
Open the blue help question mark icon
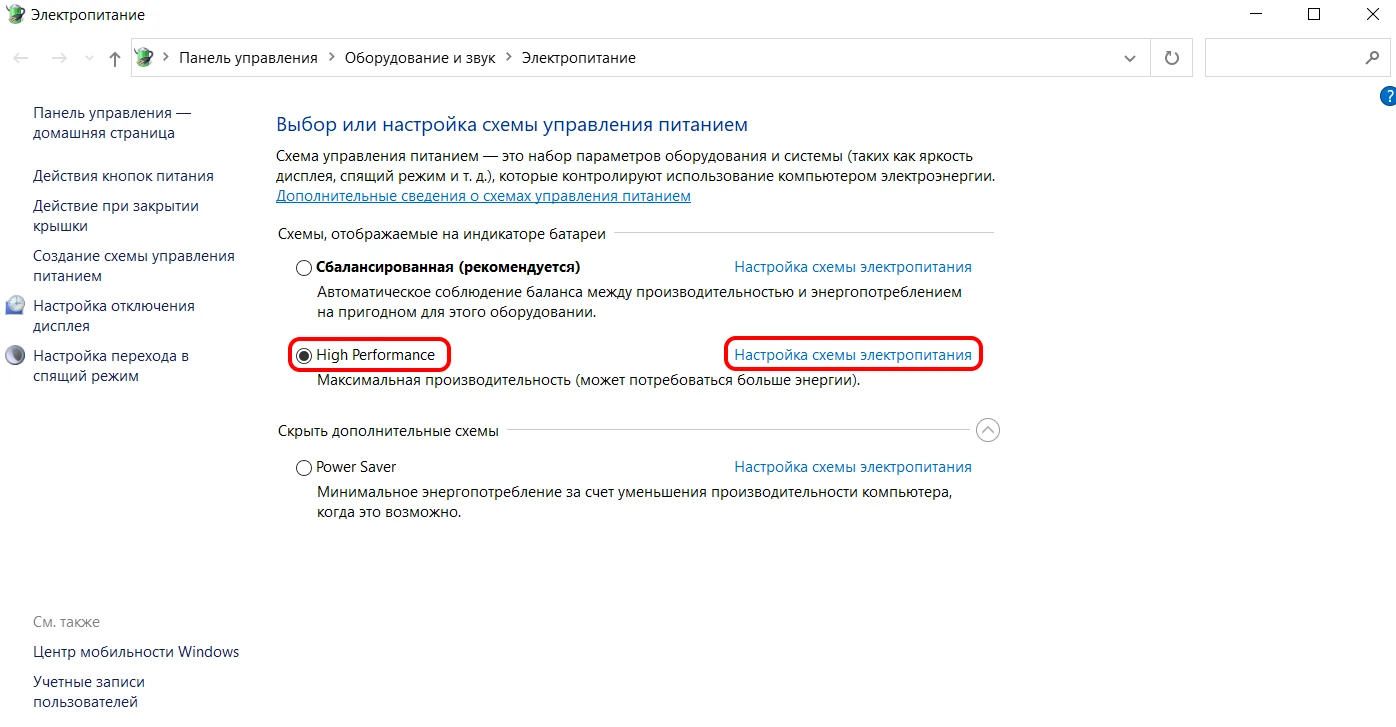[1387, 97]
